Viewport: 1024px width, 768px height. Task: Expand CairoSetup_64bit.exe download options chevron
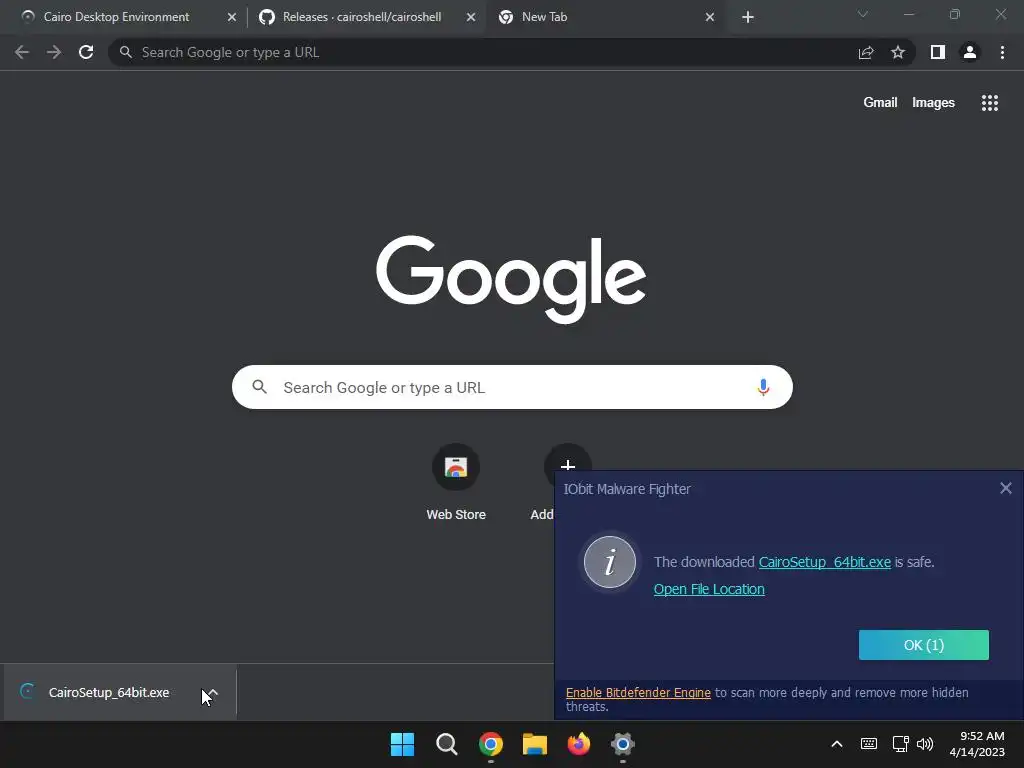[x=212, y=692]
